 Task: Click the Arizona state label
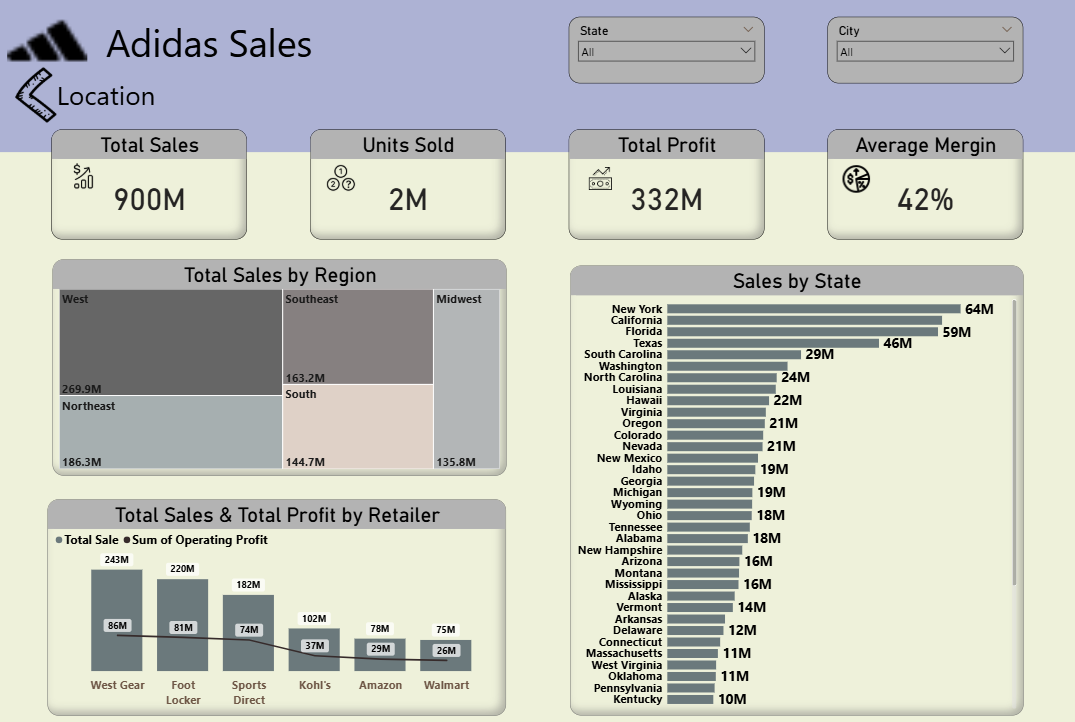point(642,561)
